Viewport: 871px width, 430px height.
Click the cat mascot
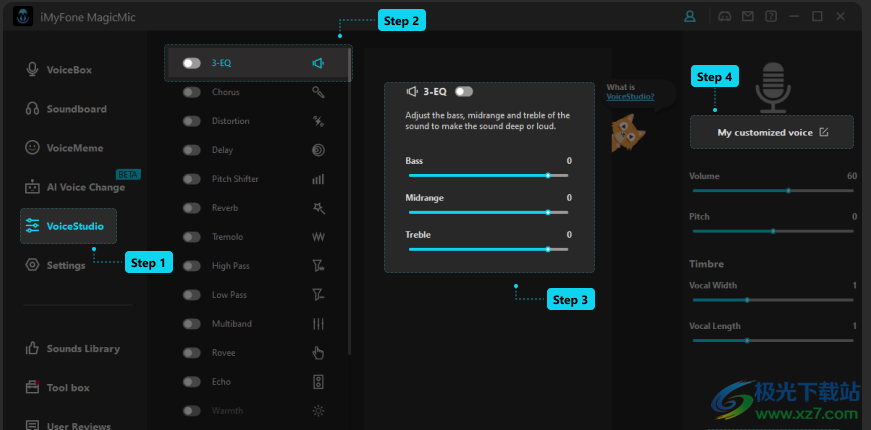point(626,132)
